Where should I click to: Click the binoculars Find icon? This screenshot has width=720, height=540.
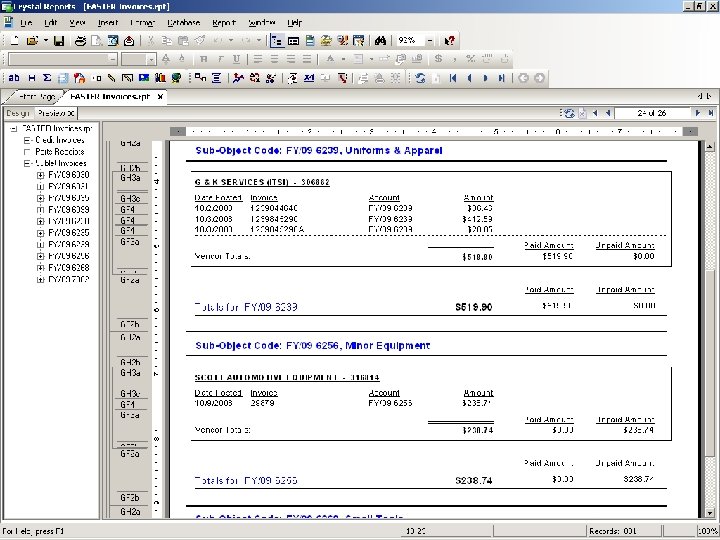click(x=380, y=41)
